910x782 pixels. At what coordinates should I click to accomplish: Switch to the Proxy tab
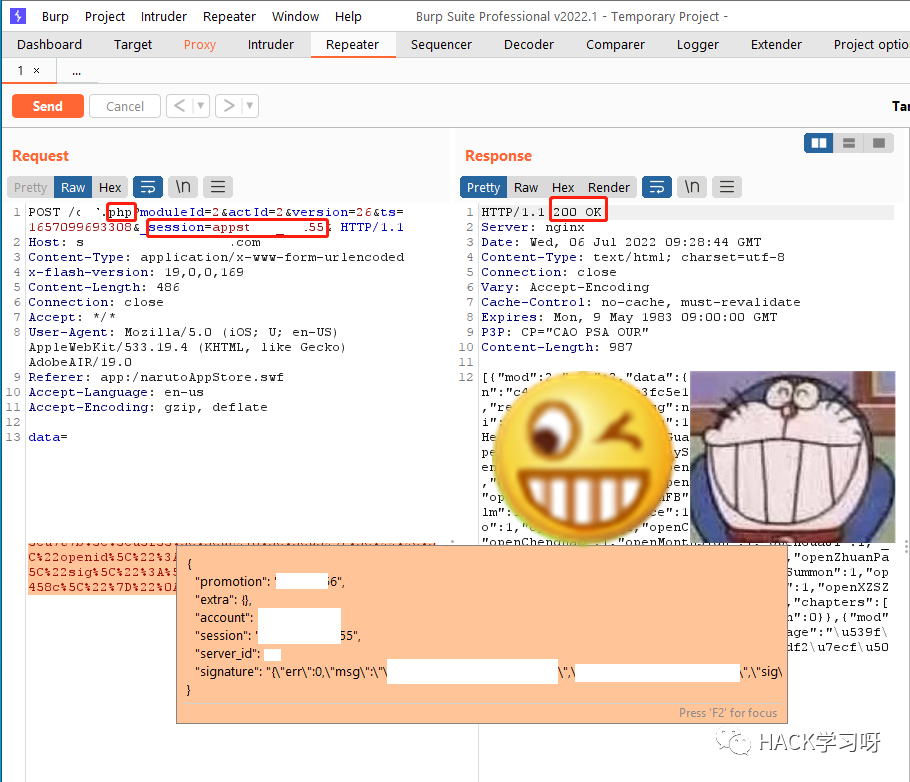coord(200,45)
